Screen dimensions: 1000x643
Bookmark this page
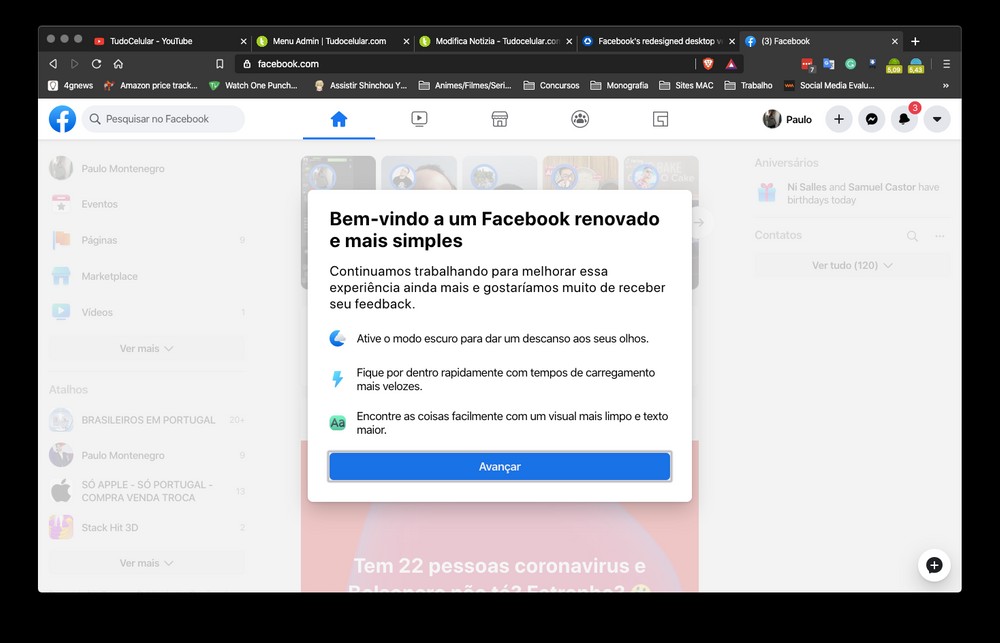click(x=219, y=64)
